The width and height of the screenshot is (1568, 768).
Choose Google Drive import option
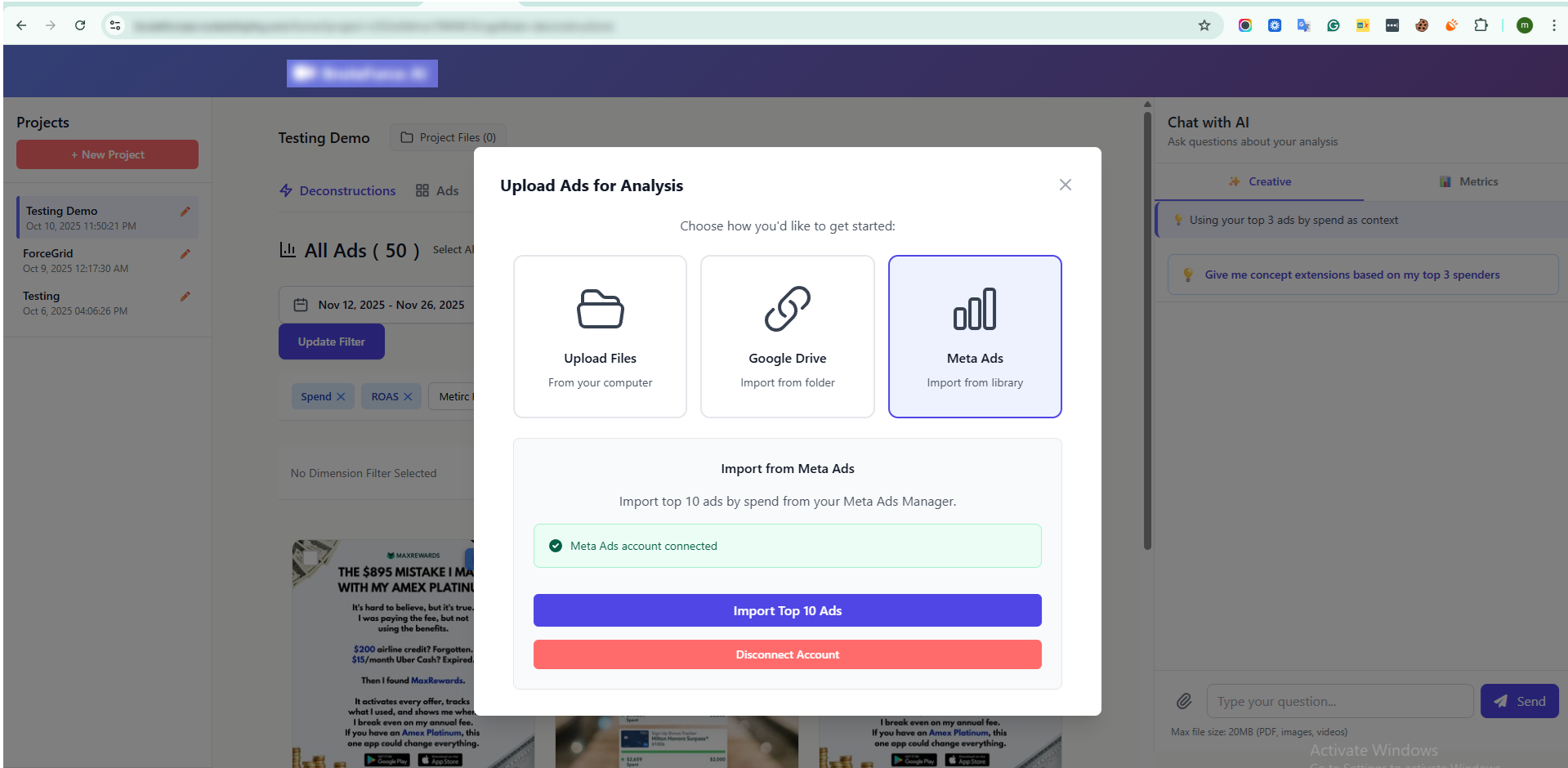coord(787,336)
